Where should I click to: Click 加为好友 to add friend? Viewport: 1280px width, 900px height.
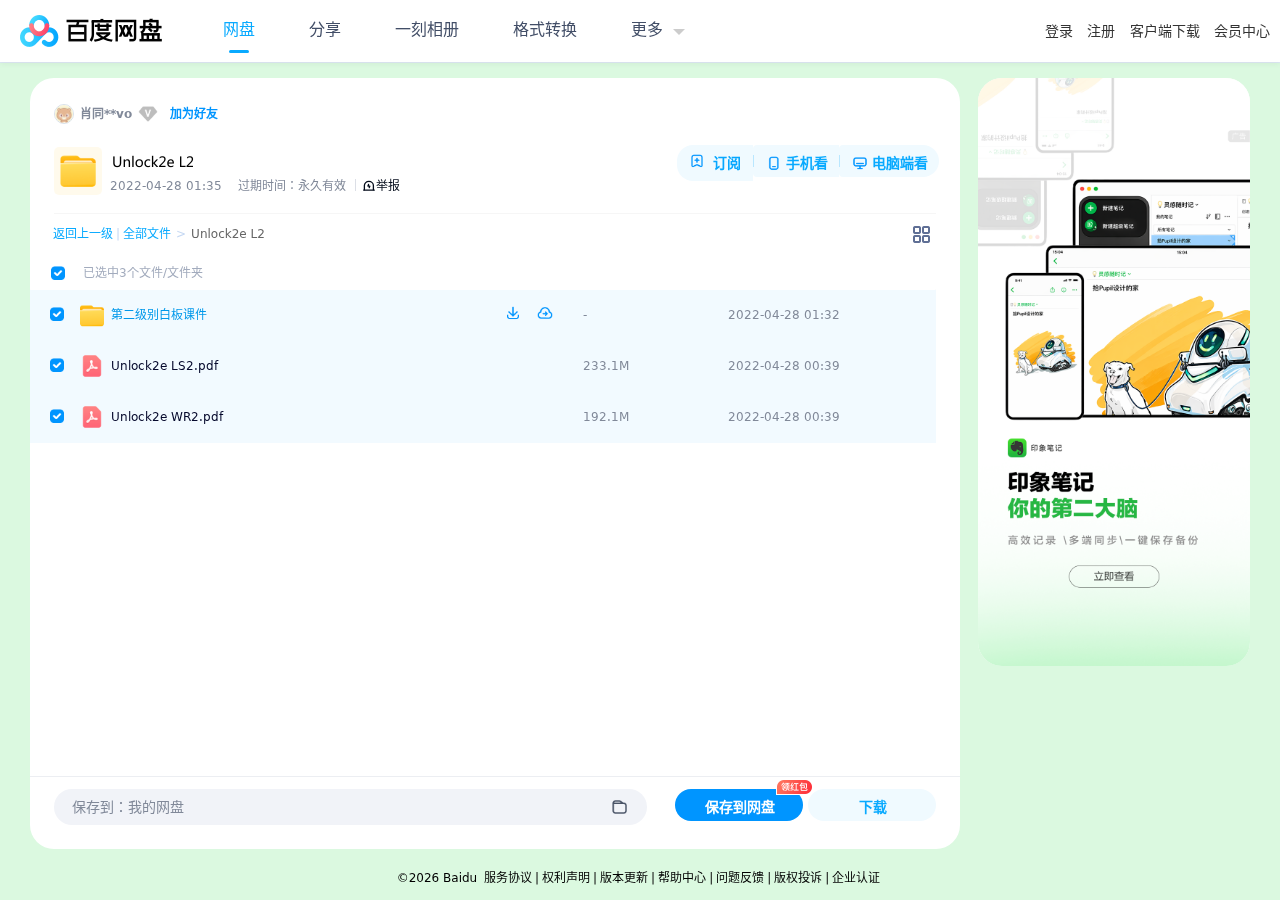193,114
